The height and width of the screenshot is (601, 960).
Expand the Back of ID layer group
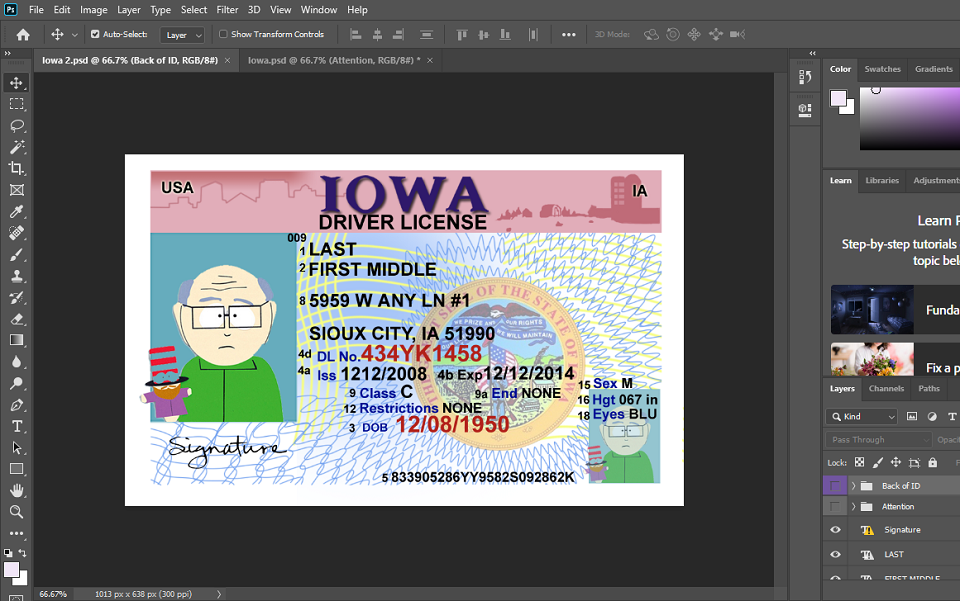pyautogui.click(x=854, y=485)
